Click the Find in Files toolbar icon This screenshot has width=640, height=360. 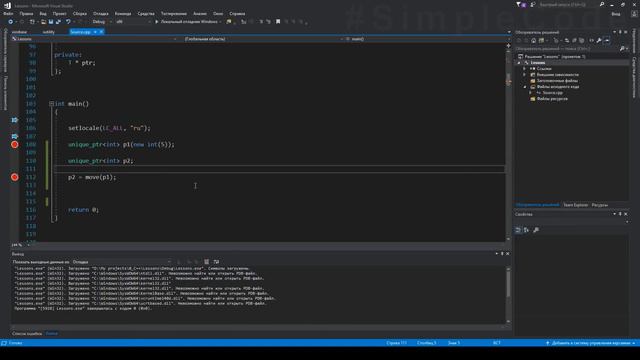pos(229,22)
